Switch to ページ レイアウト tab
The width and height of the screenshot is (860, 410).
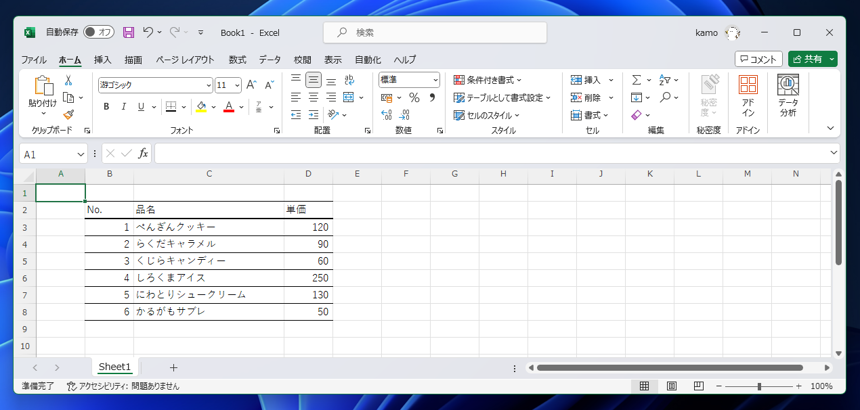coord(185,60)
